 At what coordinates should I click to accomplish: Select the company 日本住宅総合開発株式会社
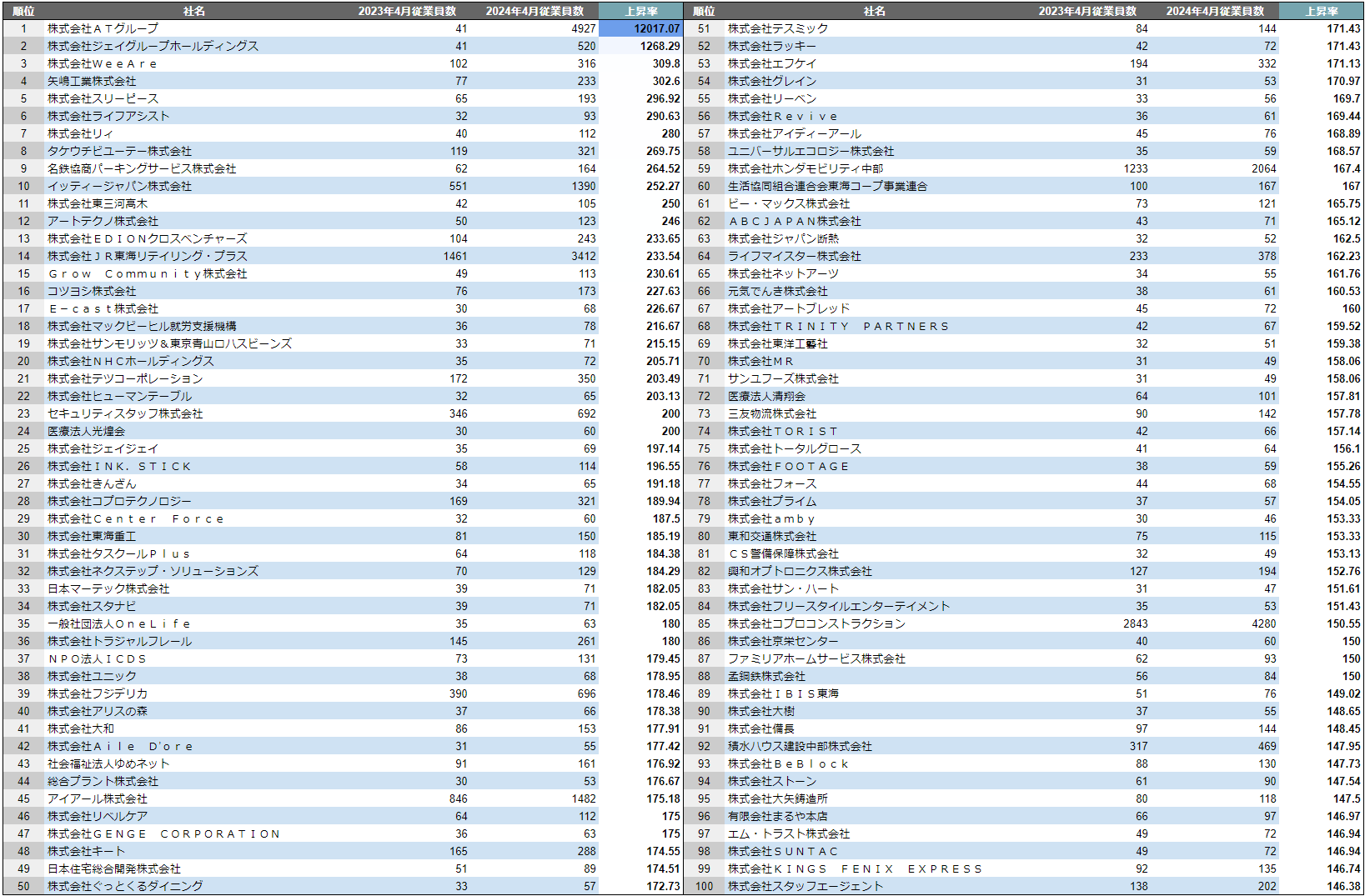pos(114,868)
